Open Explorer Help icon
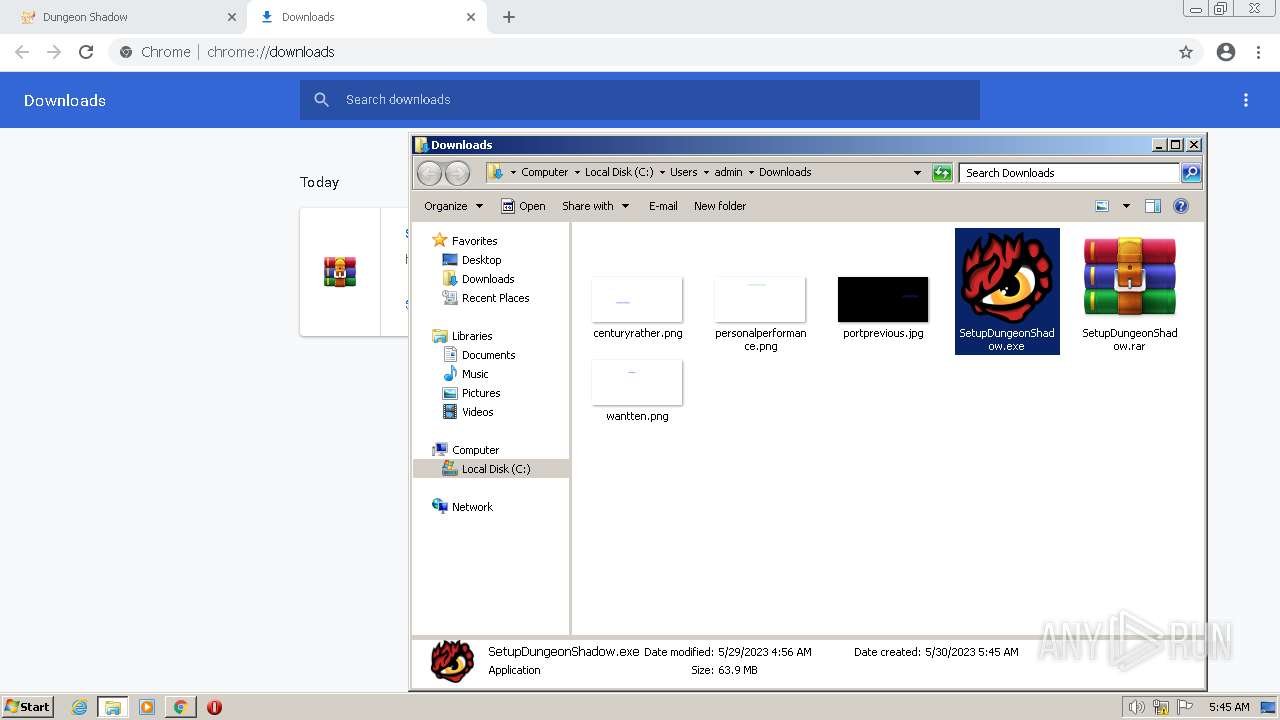 tap(1181, 206)
